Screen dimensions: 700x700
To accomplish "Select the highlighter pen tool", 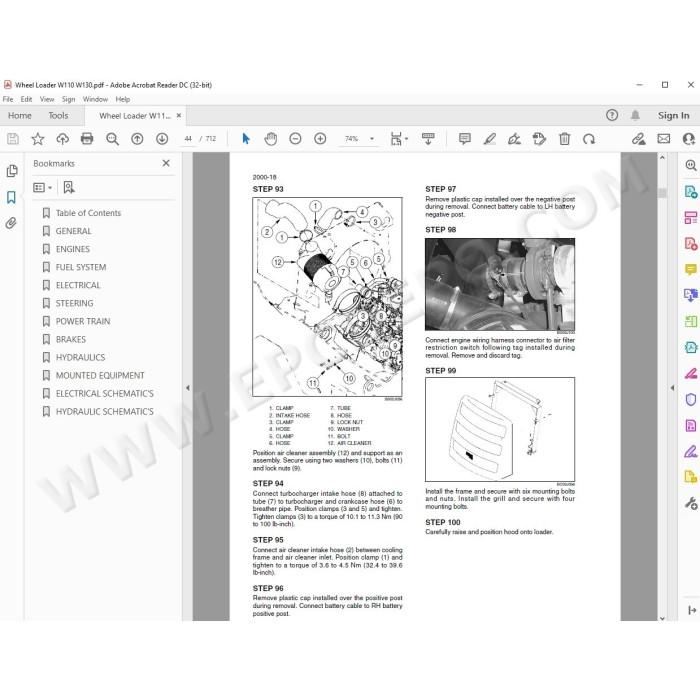I will click(x=490, y=139).
